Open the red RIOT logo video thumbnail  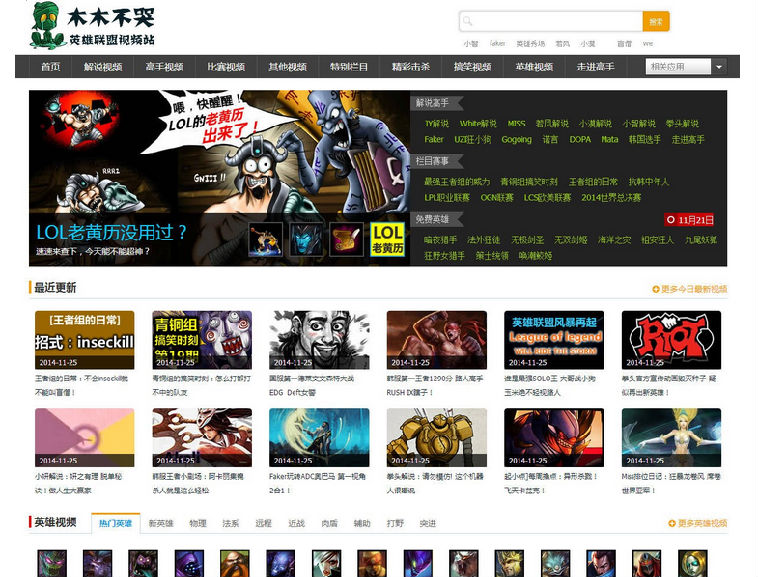coord(671,340)
